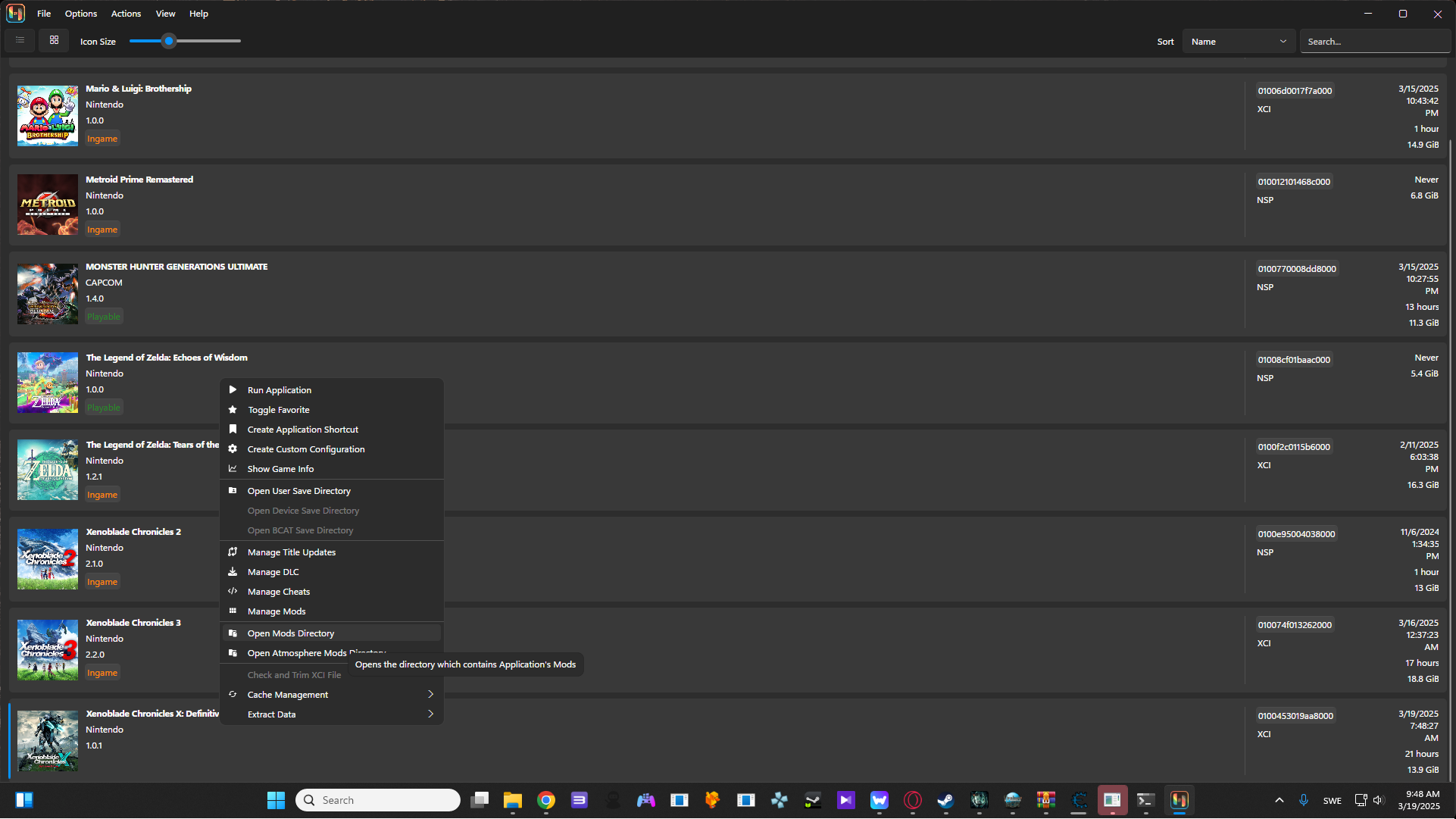The width and height of the screenshot is (1456, 819).
Task: Click the Manage DLC download icon
Action: point(233,571)
